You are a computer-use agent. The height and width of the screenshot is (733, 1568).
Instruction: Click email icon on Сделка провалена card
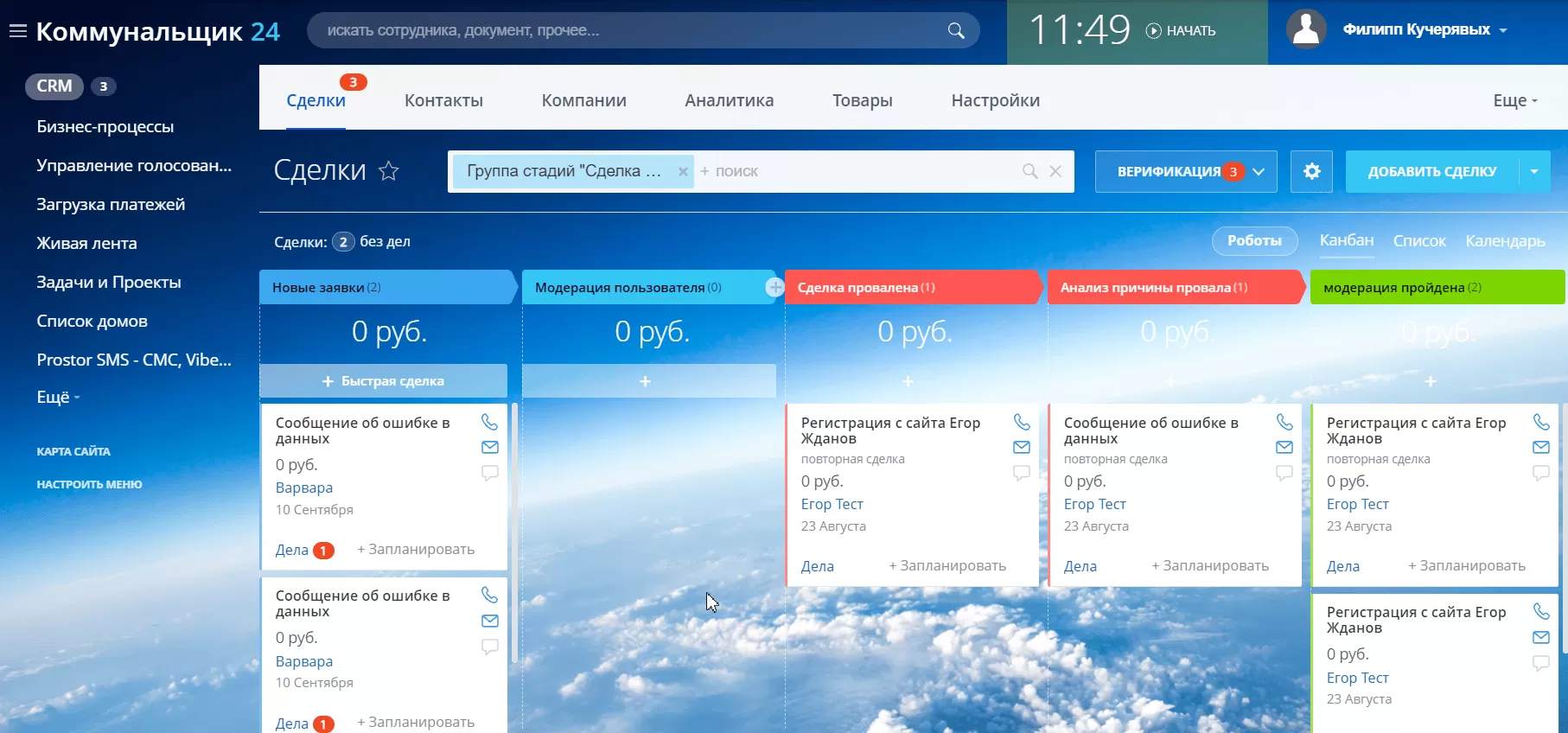tap(1021, 447)
